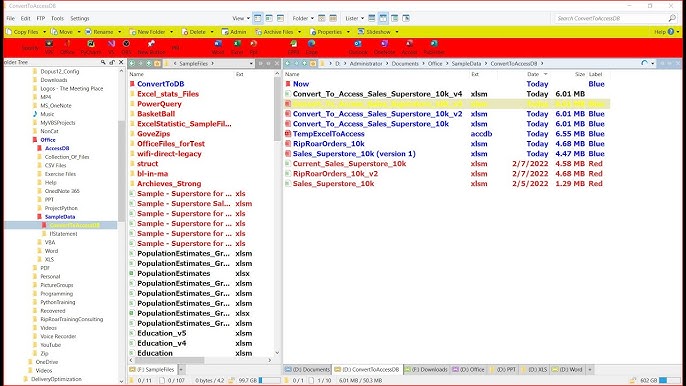Switch to the (D:) Office tab
Screen dimensions: 686x386
pos(469,369)
